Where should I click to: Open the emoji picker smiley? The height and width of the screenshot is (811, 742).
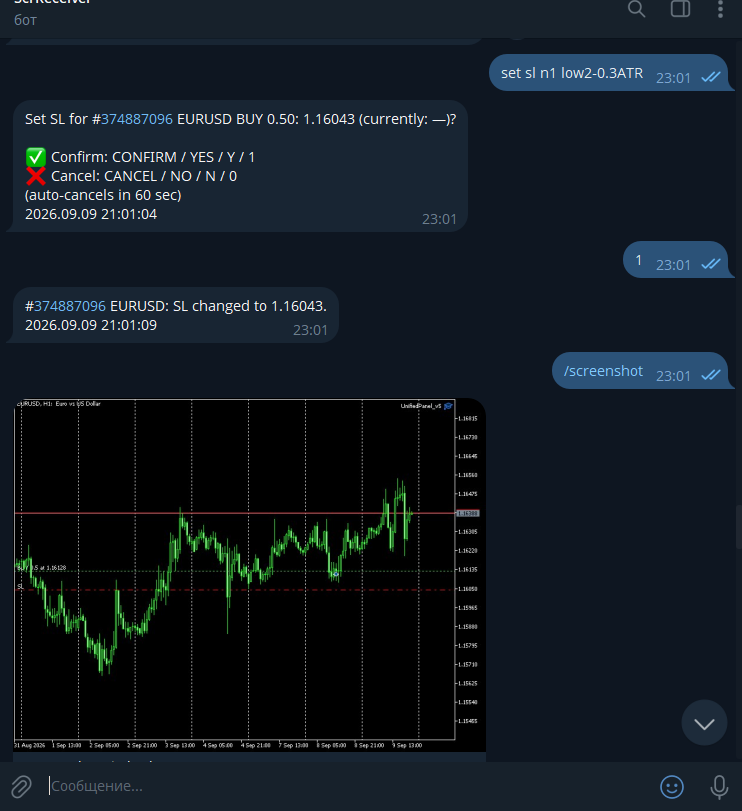coord(672,787)
